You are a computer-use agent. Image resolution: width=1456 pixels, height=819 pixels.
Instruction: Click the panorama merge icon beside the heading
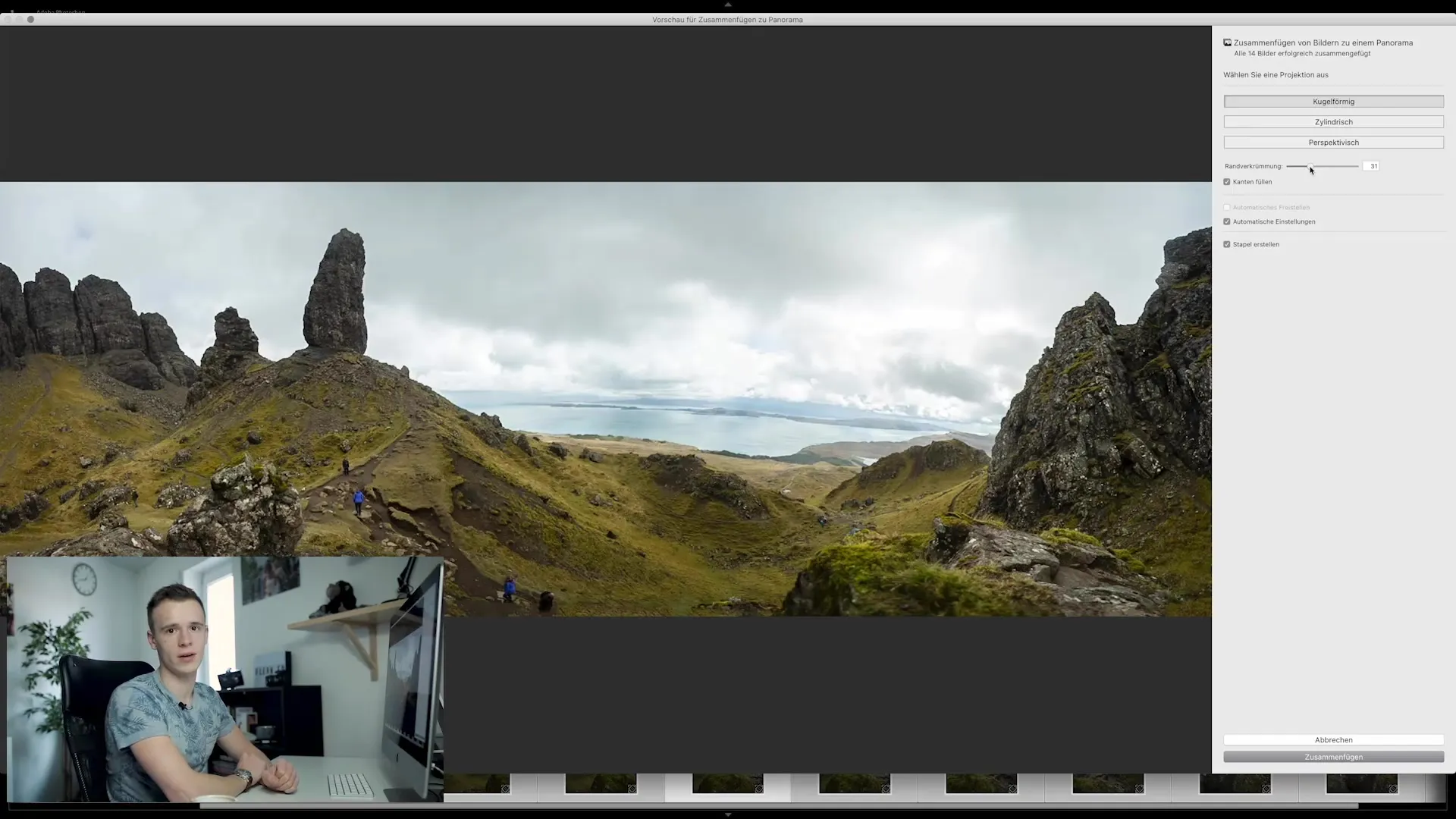pyautogui.click(x=1227, y=42)
